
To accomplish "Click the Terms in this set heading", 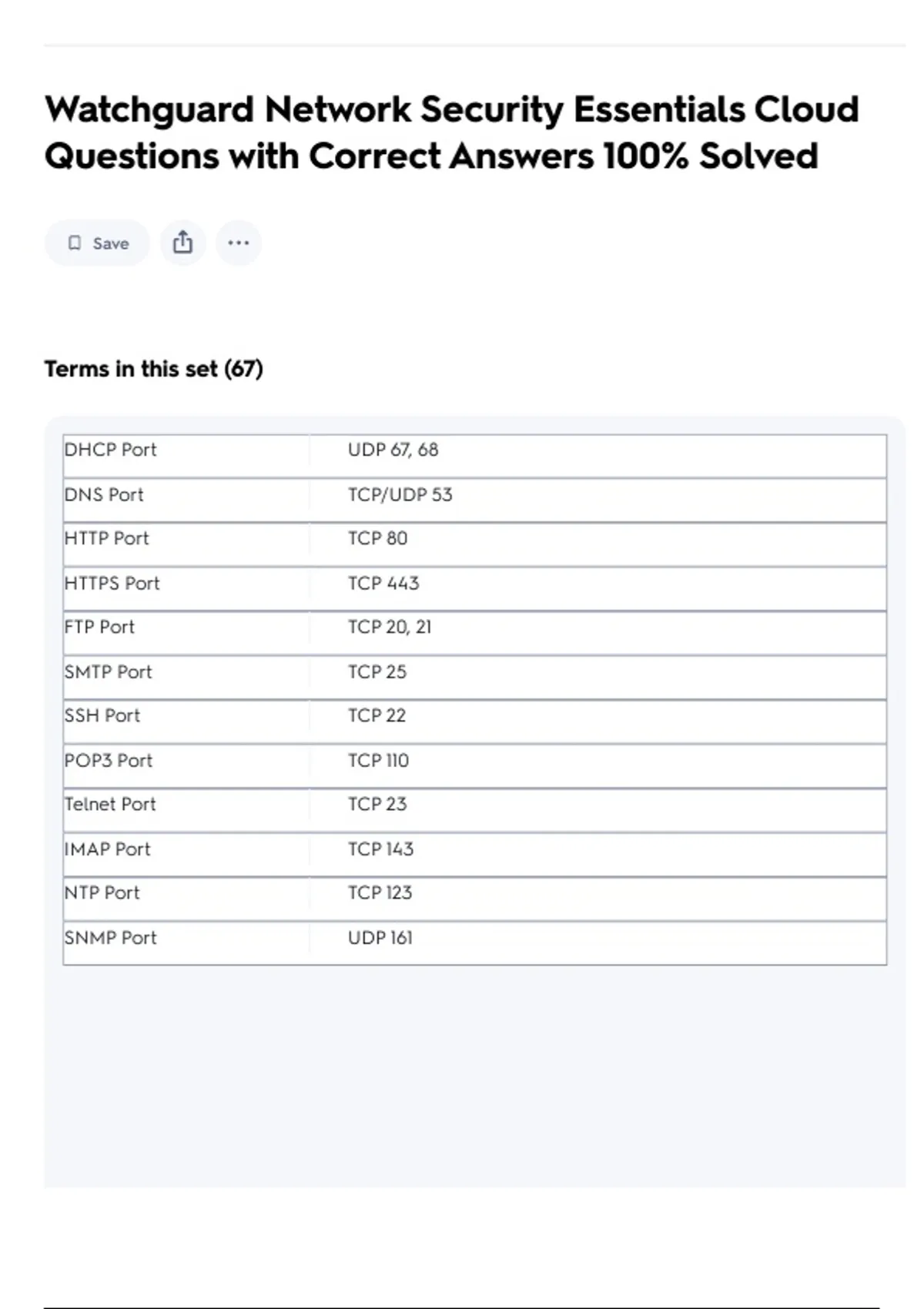I will (154, 370).
